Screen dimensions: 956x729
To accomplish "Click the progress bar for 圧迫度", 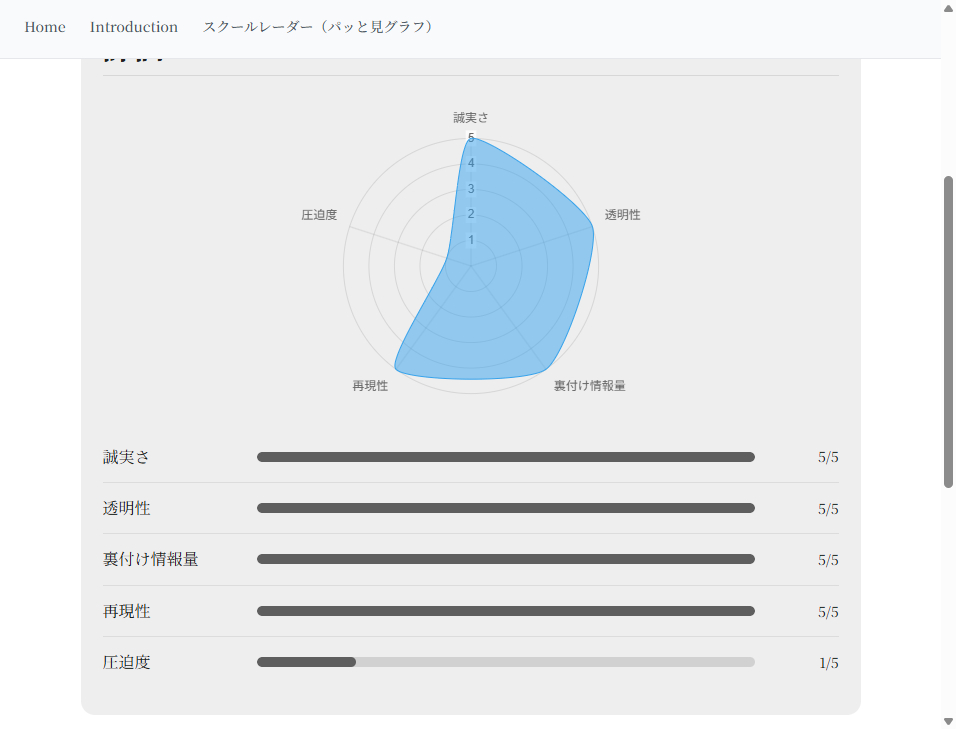I will [x=505, y=661].
